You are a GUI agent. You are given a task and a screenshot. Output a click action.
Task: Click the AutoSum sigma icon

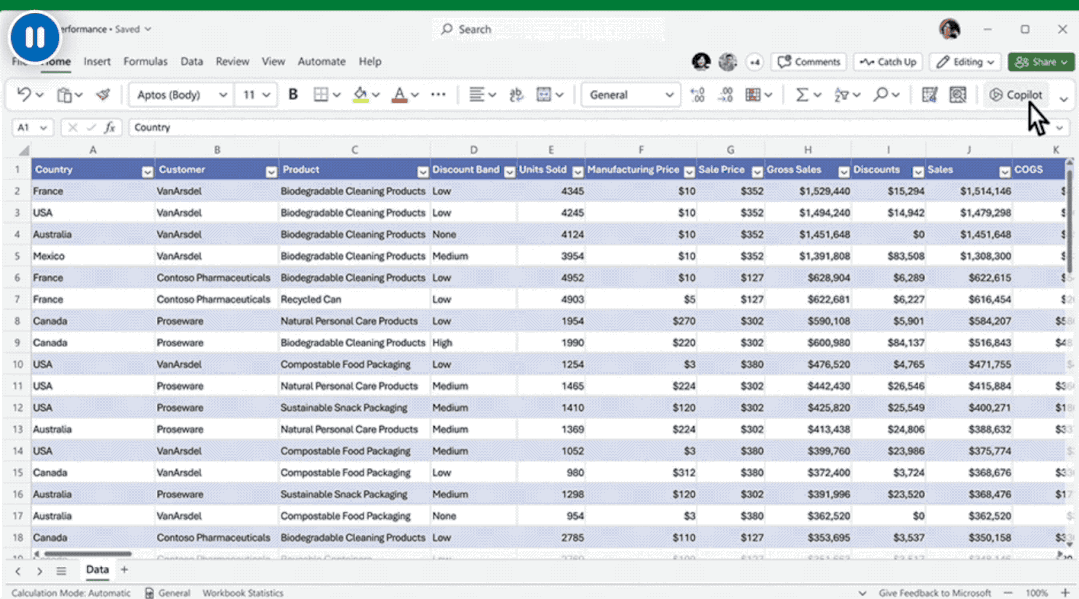pyautogui.click(x=801, y=95)
